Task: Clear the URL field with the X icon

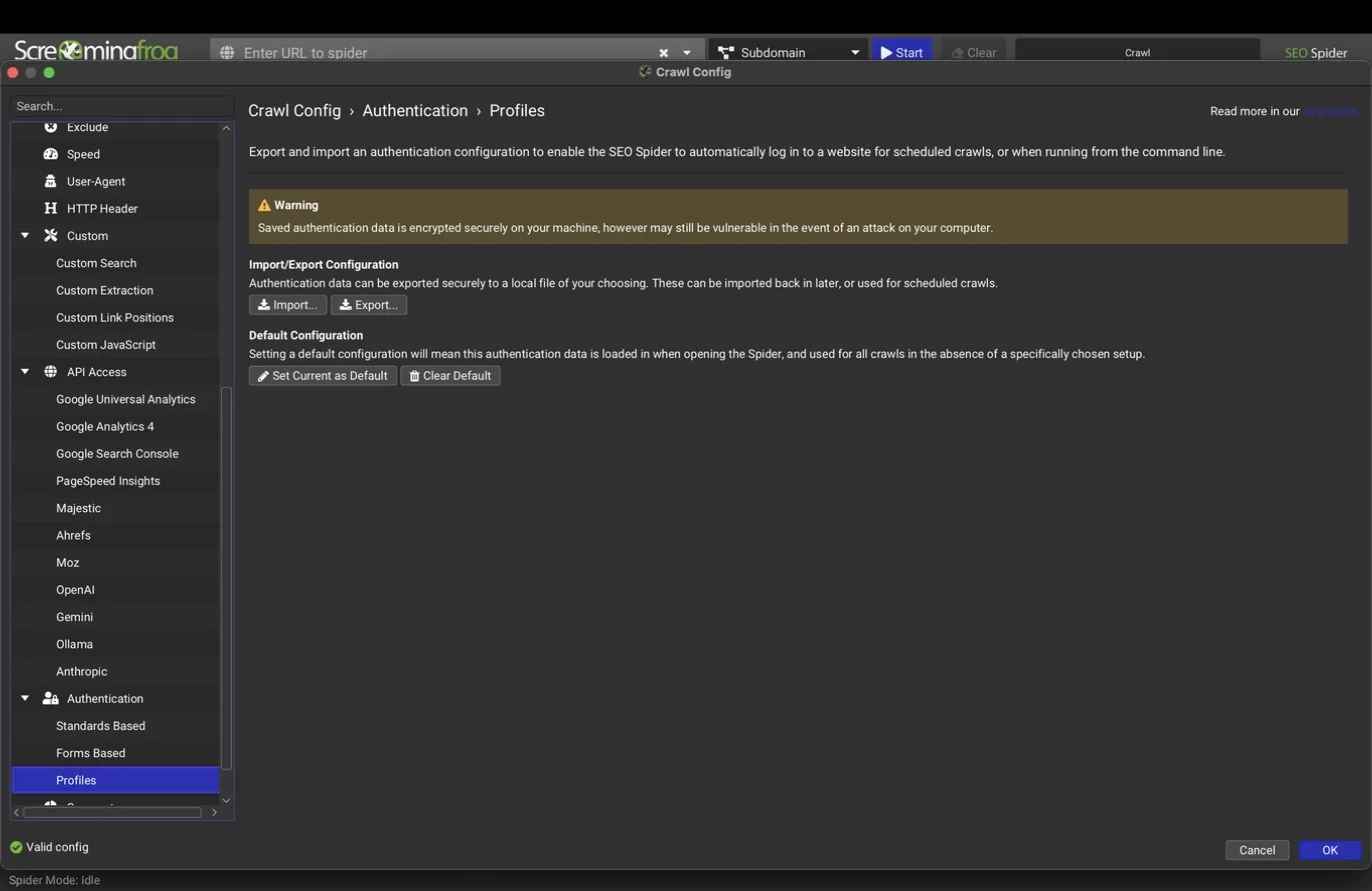Action: pyautogui.click(x=663, y=52)
